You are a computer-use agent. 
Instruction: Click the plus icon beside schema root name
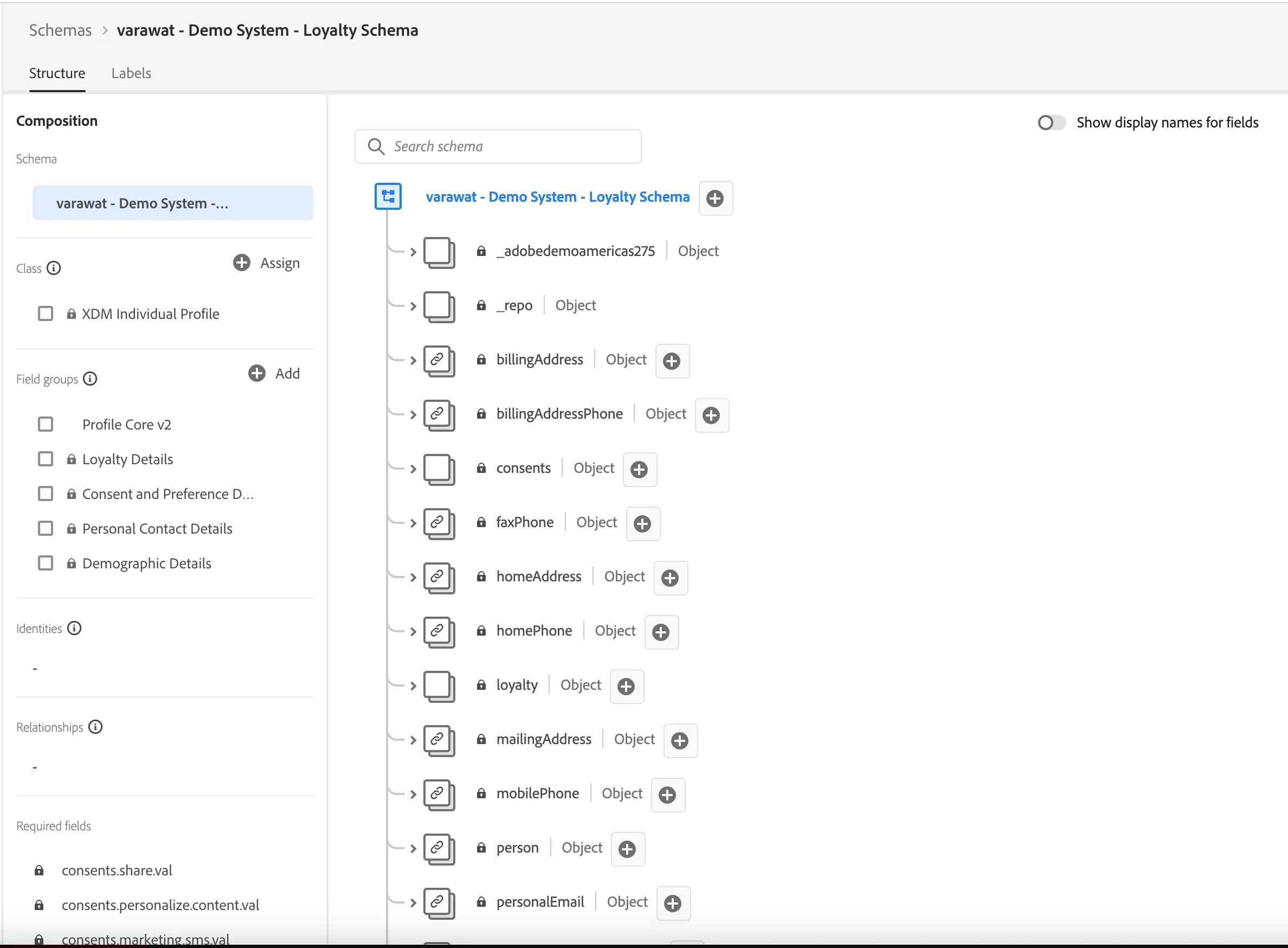[715, 198]
